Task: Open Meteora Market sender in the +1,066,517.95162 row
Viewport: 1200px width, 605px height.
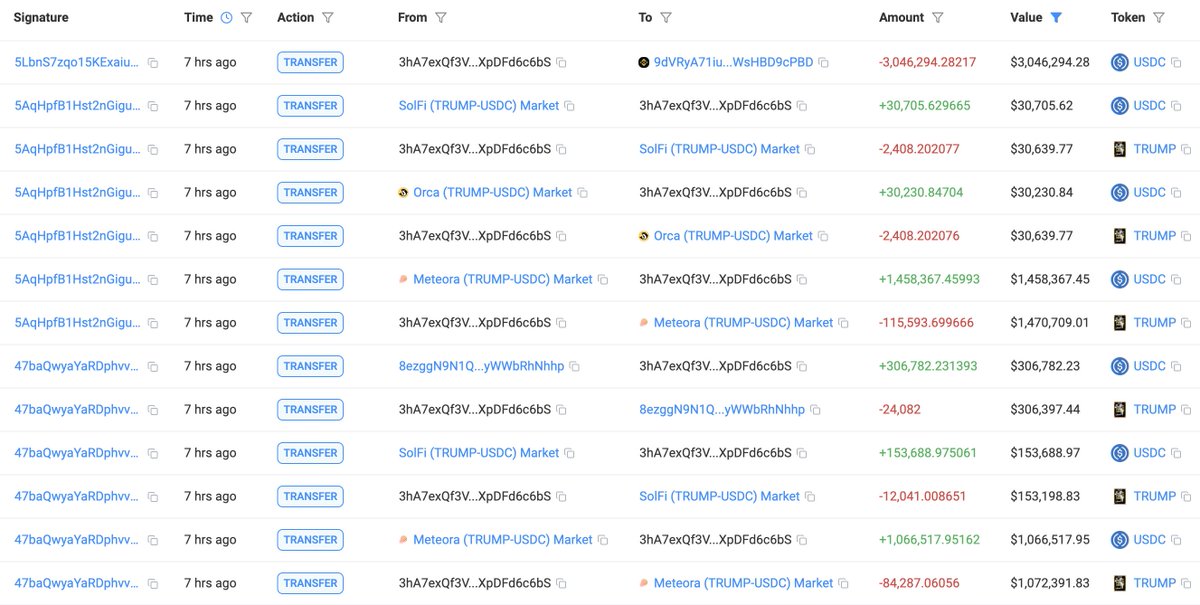Action: click(503, 539)
